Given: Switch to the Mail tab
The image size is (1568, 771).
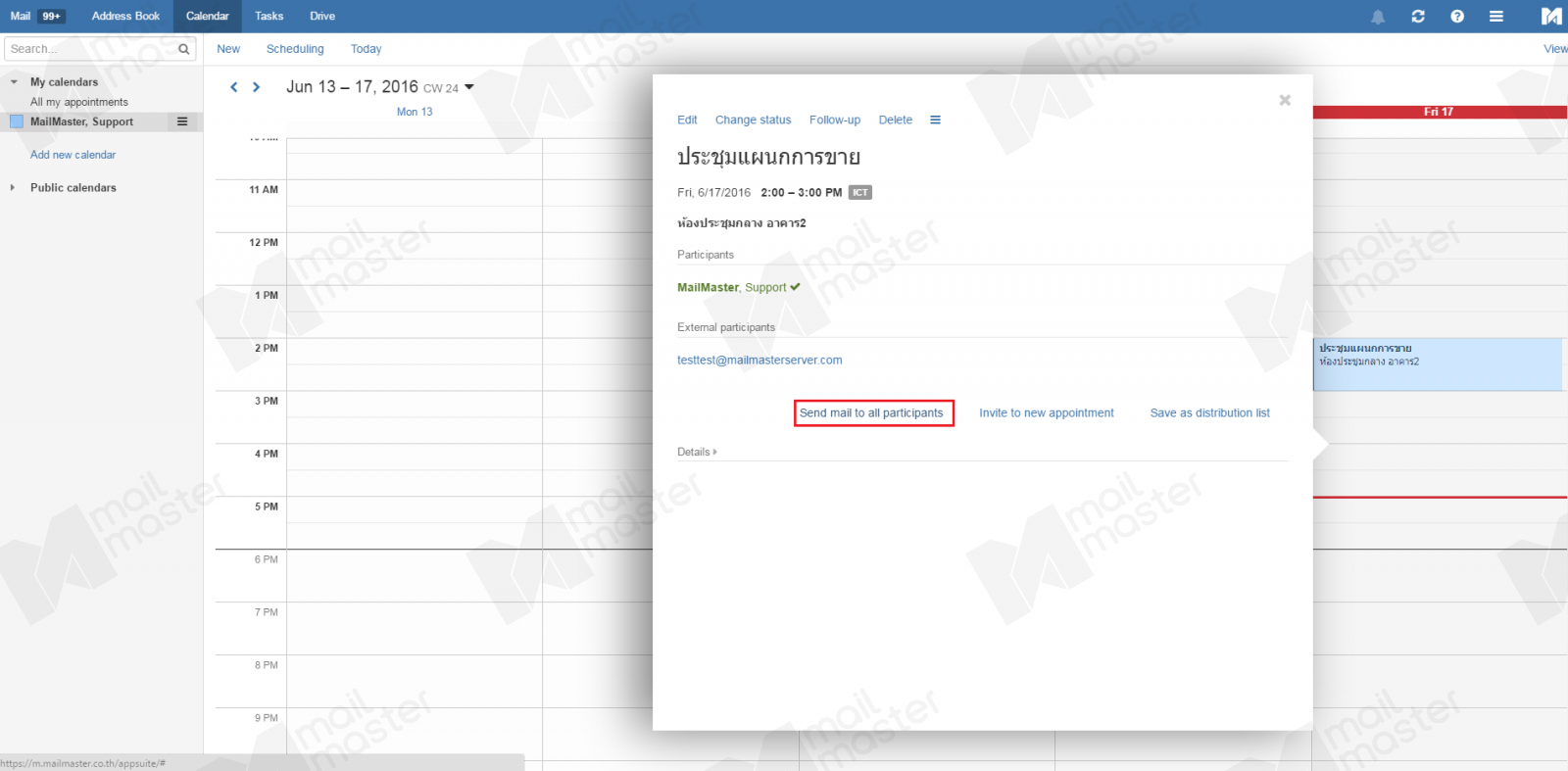Looking at the screenshot, I should point(21,17).
